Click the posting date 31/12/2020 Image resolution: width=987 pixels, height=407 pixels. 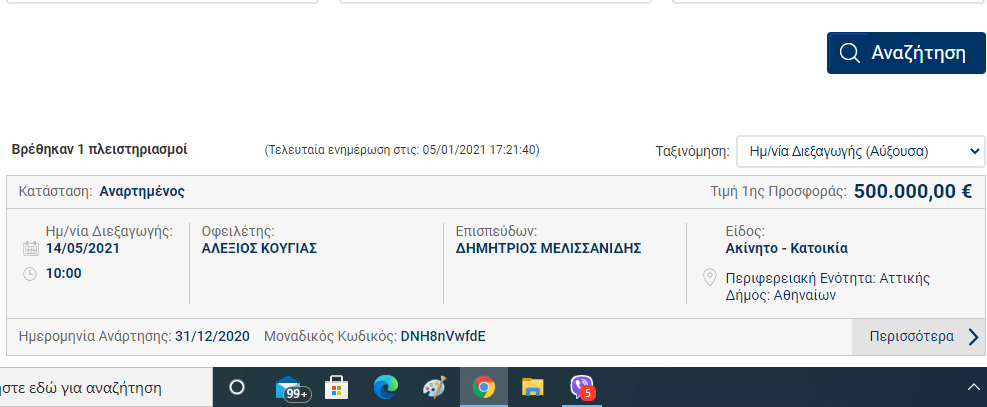(212, 337)
